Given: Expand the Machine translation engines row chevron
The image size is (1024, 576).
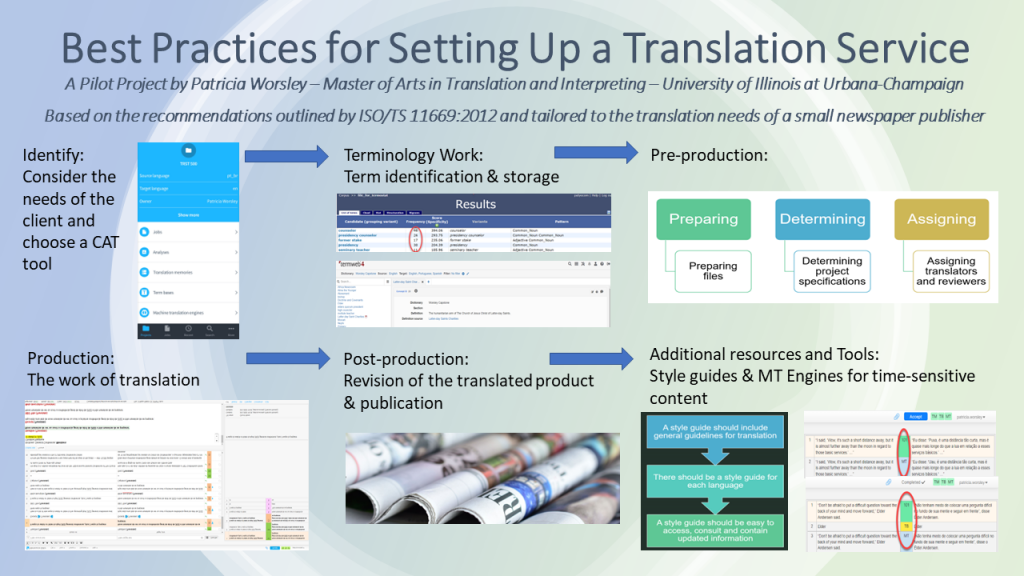Looking at the screenshot, I should pos(236,313).
